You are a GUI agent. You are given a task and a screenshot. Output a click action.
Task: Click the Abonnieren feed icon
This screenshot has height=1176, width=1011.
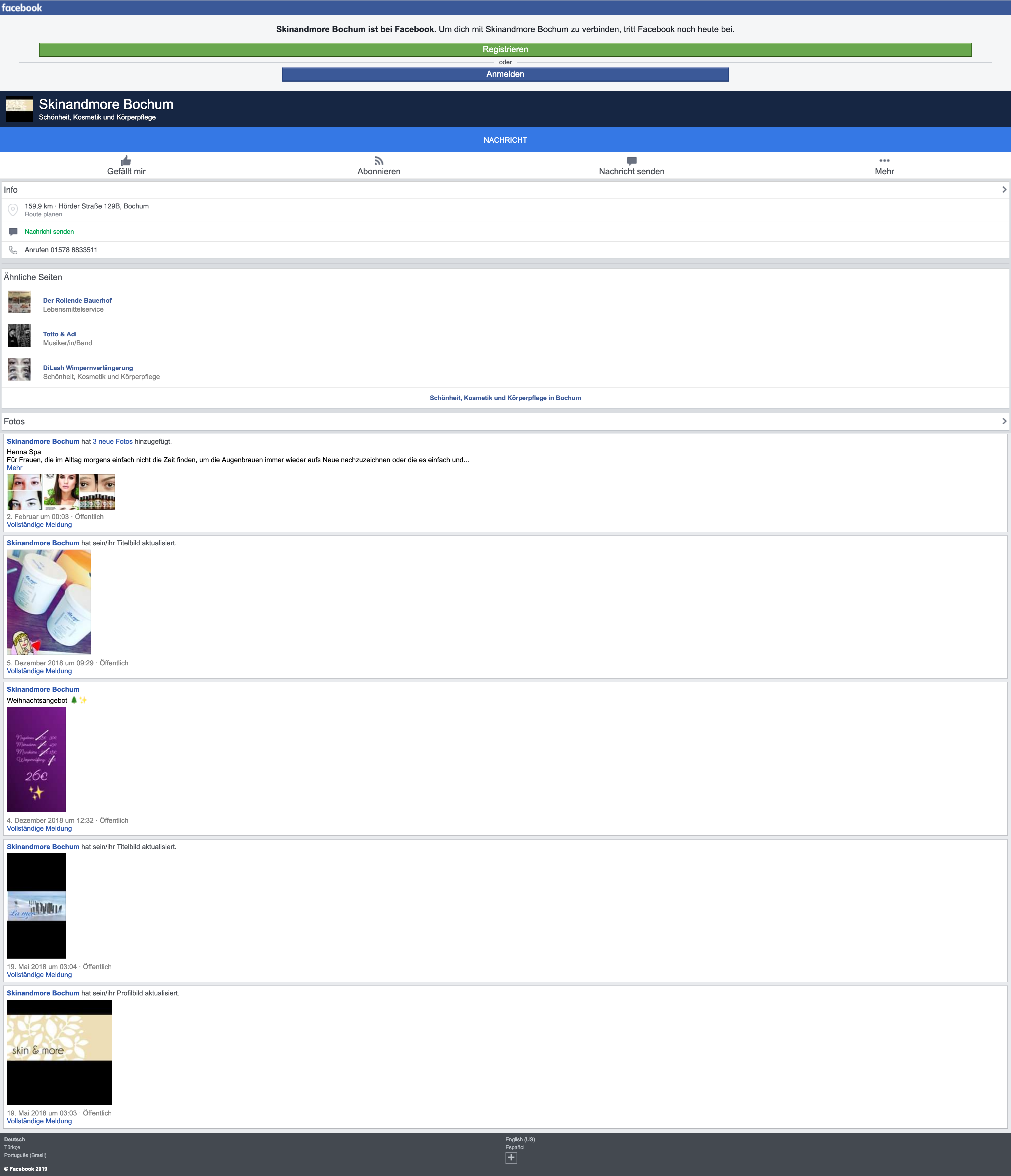379,161
